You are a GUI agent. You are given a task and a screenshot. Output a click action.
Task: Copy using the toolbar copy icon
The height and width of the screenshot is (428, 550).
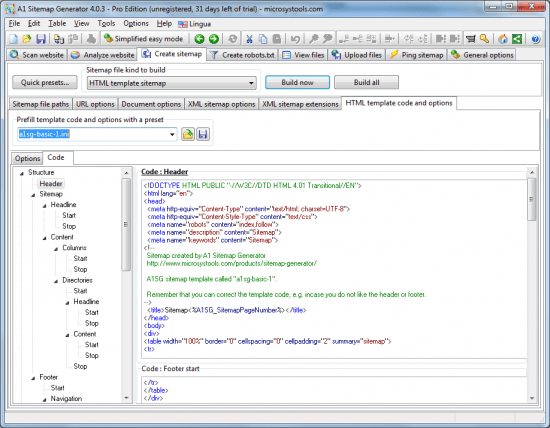263,39
